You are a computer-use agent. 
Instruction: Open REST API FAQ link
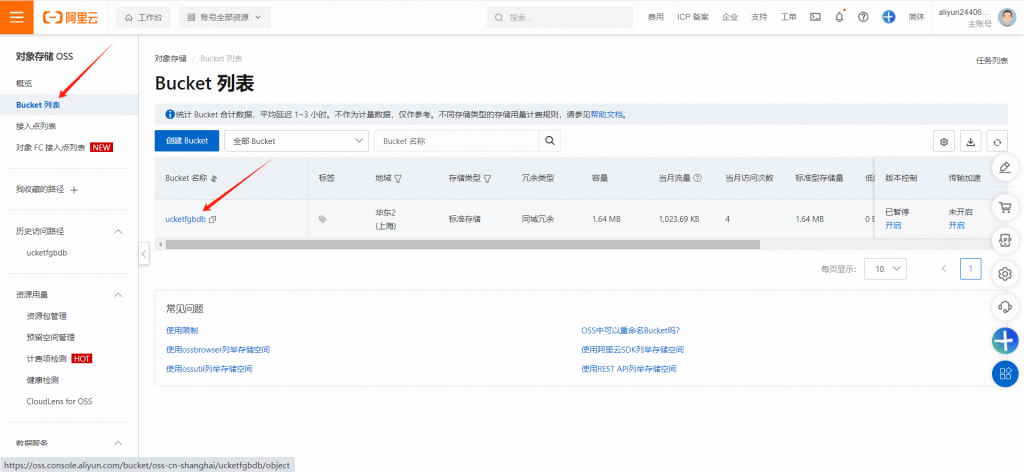point(629,369)
